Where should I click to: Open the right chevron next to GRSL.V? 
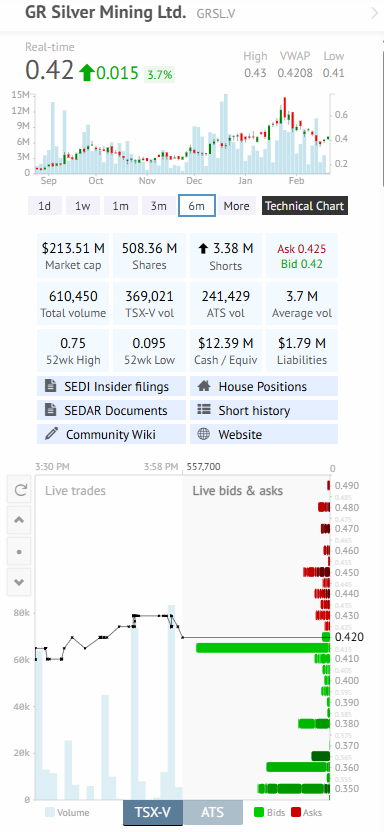click(x=375, y=14)
